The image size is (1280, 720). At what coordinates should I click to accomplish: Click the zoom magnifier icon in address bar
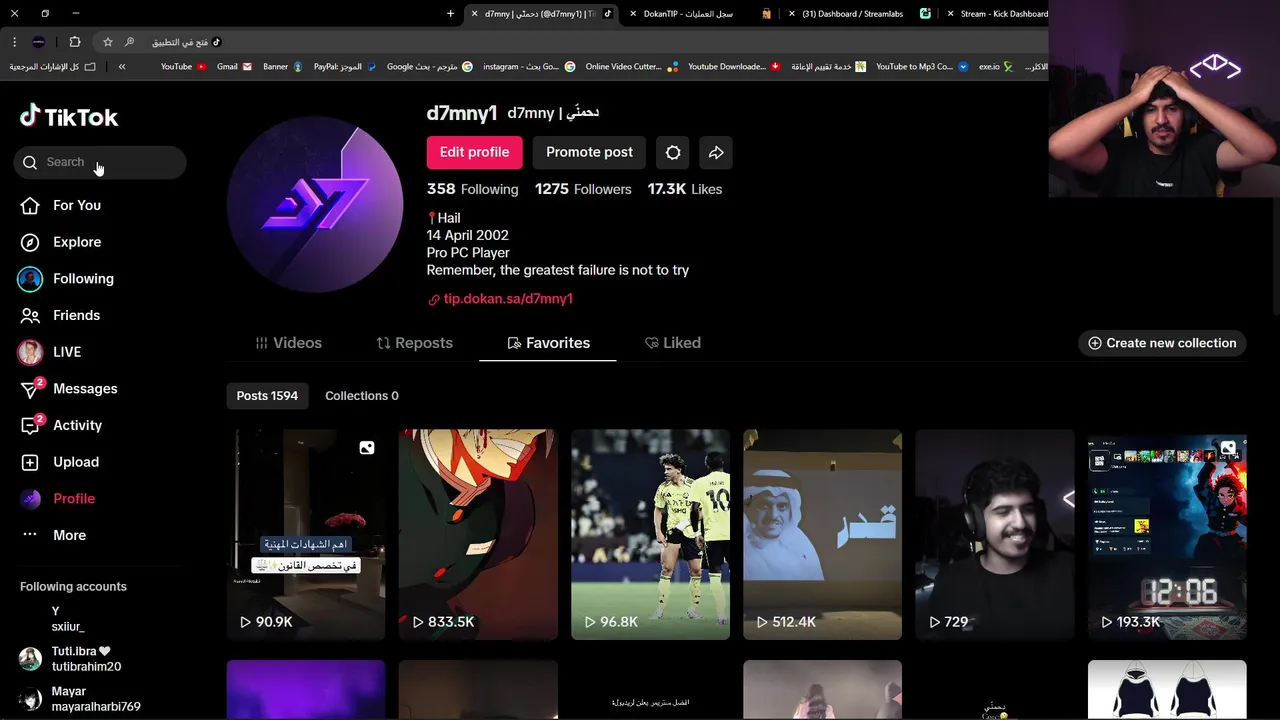tap(129, 42)
